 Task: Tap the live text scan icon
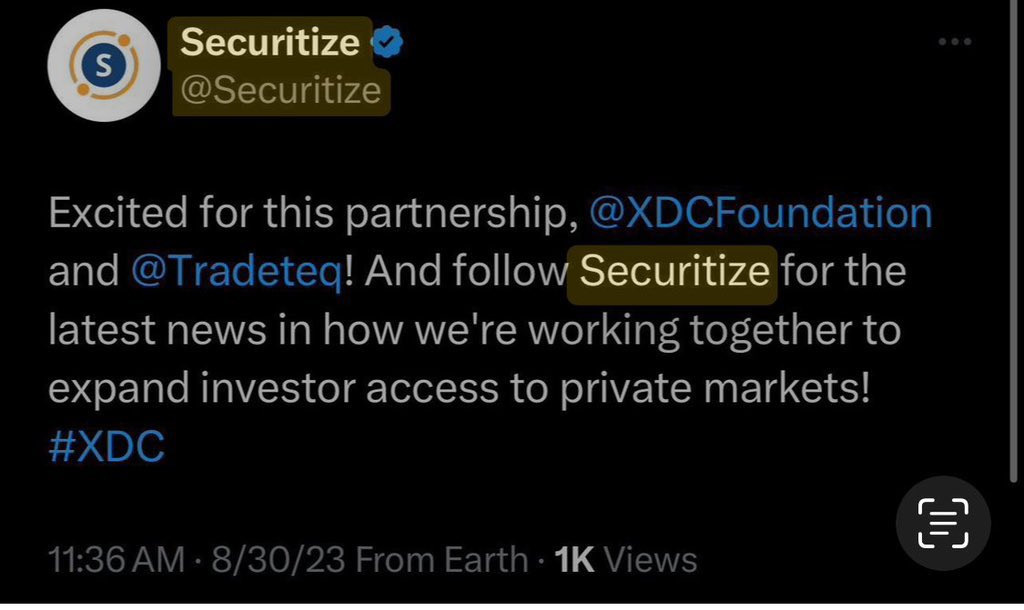944,523
